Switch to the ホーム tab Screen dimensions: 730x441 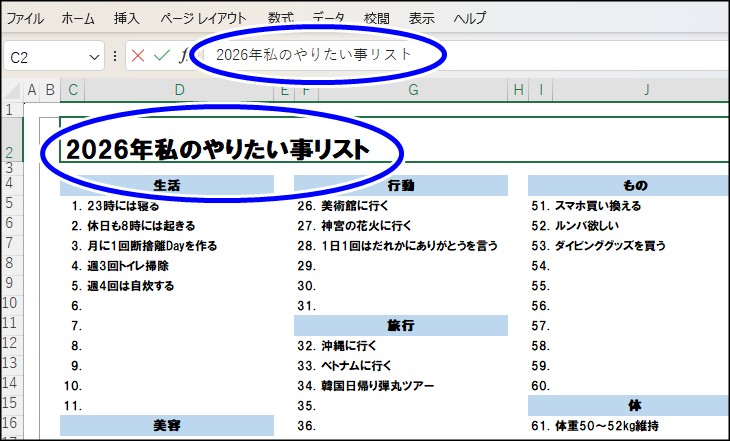[78, 19]
